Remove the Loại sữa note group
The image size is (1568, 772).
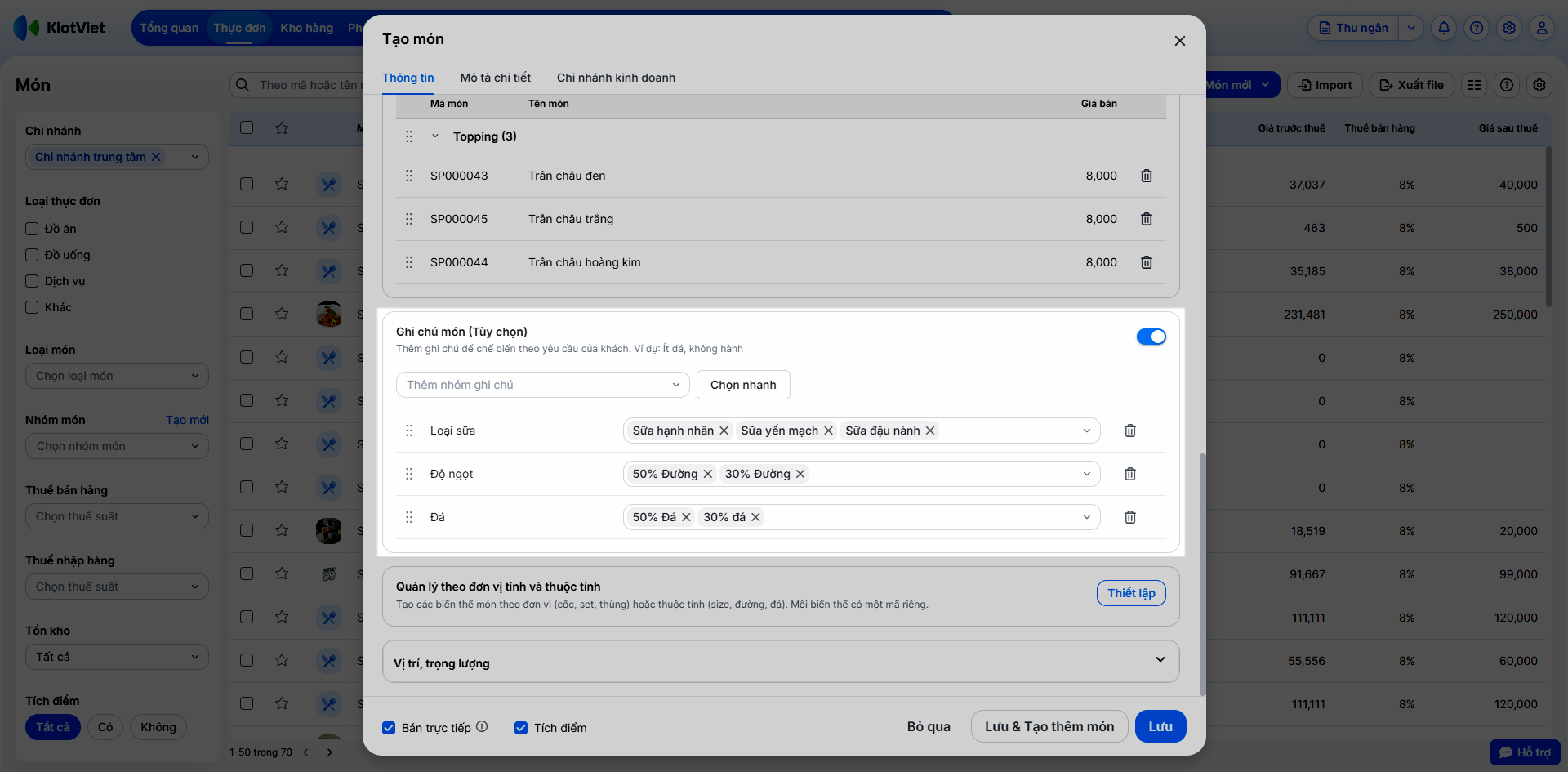pos(1129,431)
